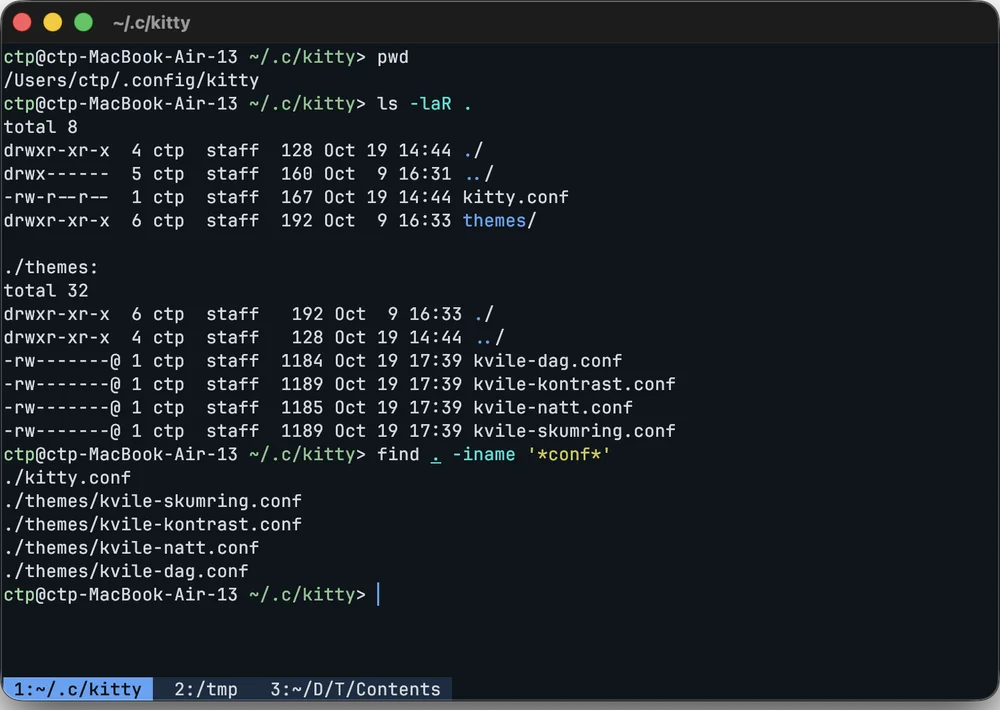Click the 'total 32' output line
This screenshot has width=1000, height=710.
(46, 291)
